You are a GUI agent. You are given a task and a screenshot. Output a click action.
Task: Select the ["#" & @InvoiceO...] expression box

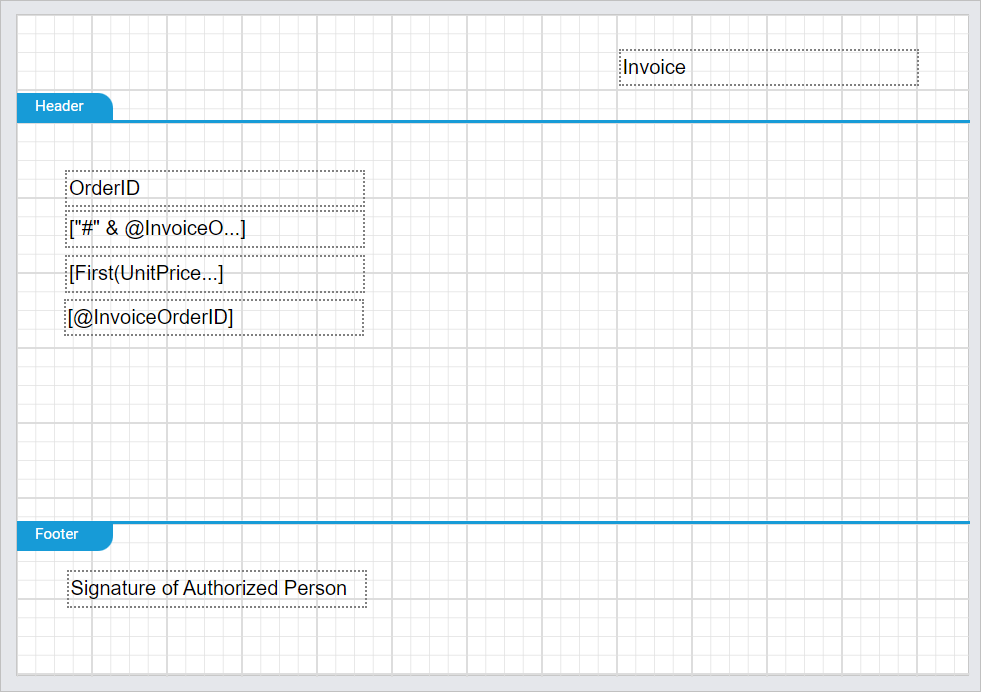coord(215,229)
